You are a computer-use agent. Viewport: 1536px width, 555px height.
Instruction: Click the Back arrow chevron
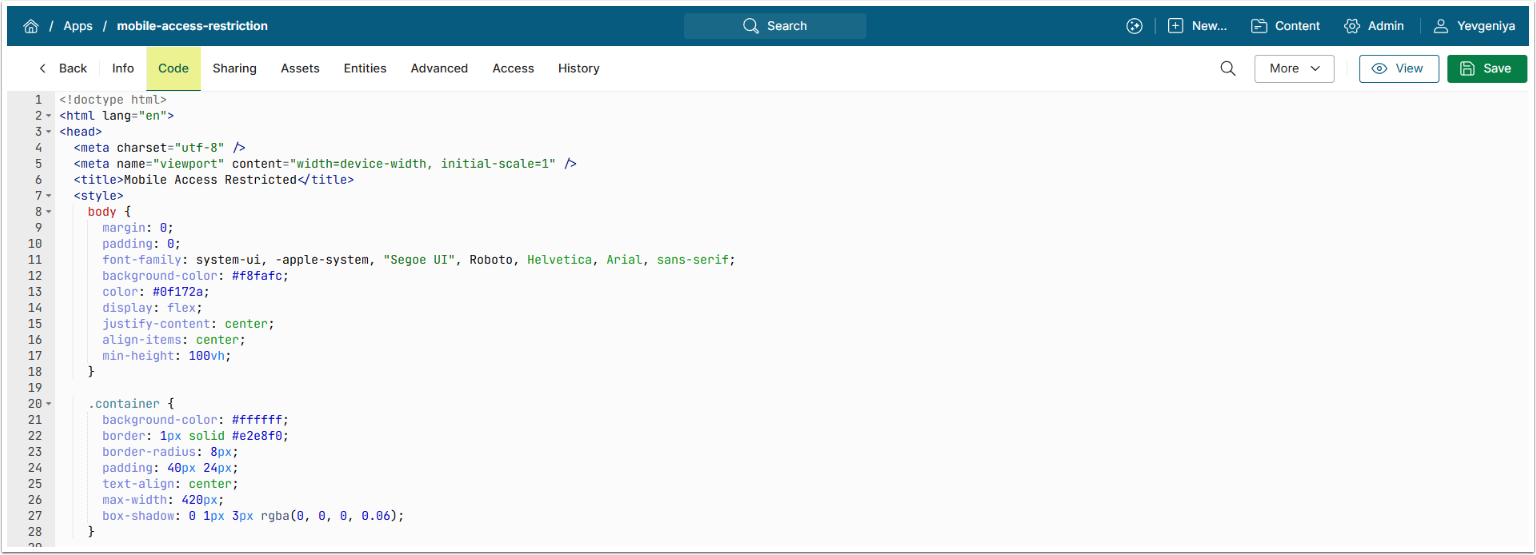pyautogui.click(x=42, y=69)
